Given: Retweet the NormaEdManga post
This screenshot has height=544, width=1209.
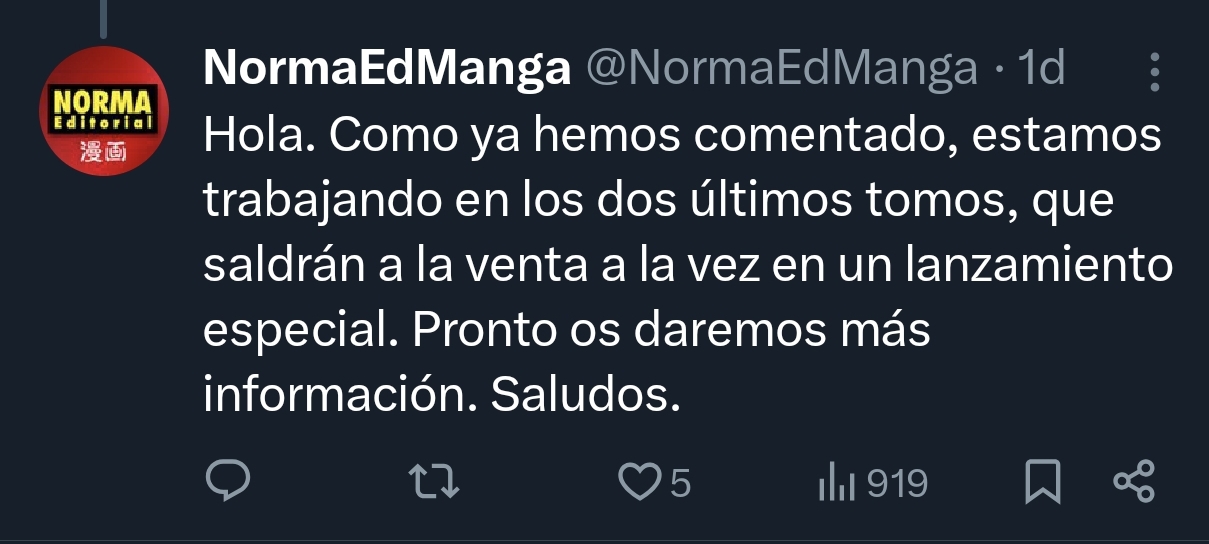Looking at the screenshot, I should click(437, 483).
